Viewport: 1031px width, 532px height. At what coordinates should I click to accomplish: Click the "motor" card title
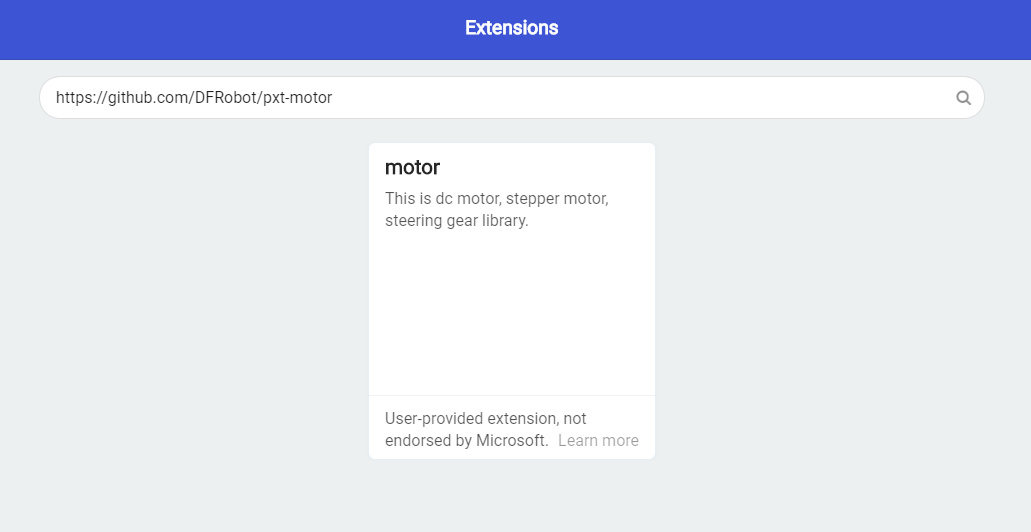pyautogui.click(x=412, y=167)
